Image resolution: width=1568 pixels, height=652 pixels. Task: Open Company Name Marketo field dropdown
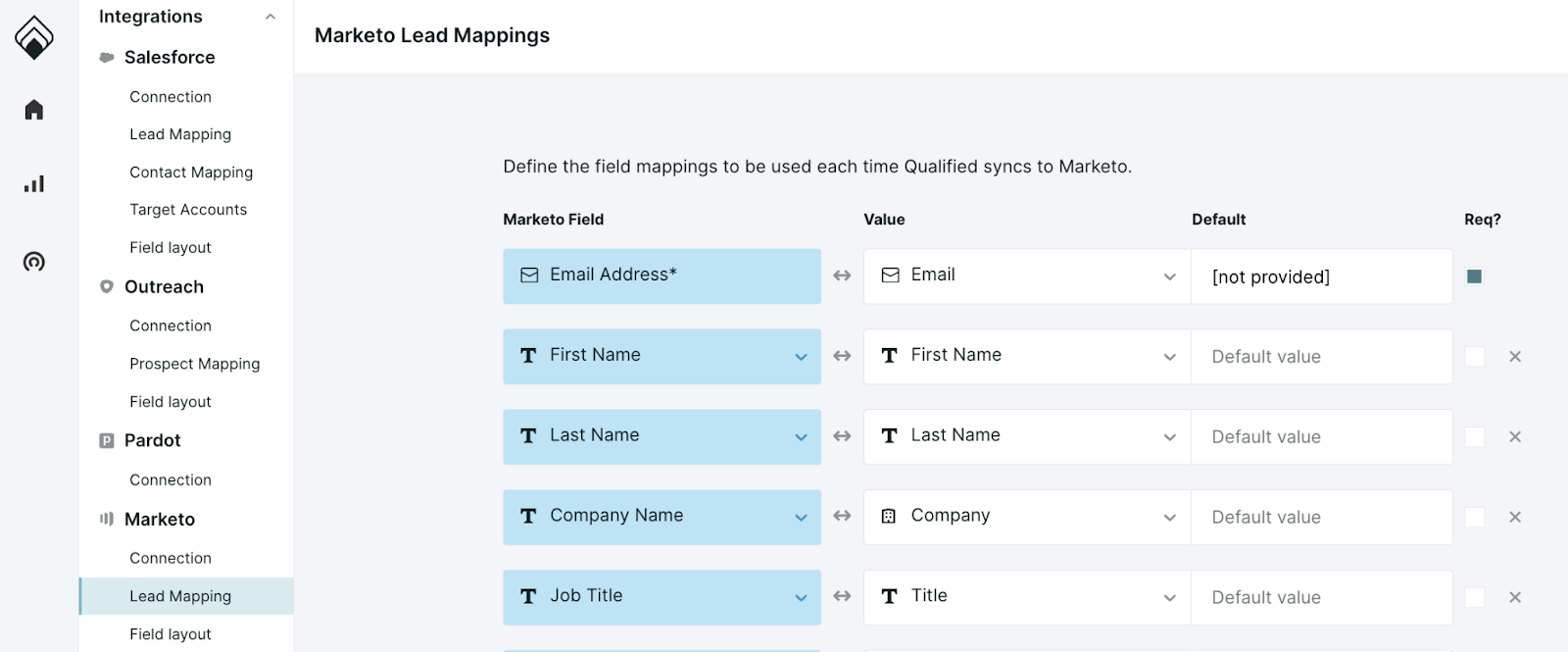801,518
